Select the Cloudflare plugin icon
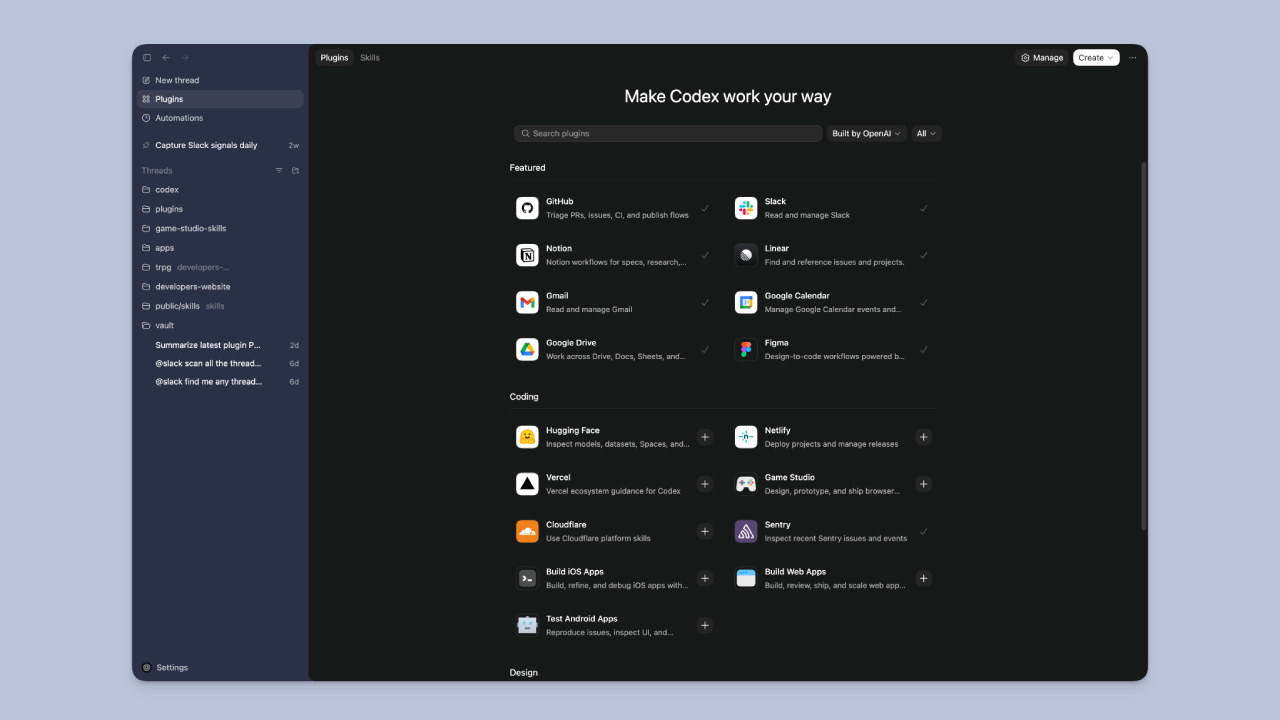Screen dimensions: 1280x720 pos(527,531)
